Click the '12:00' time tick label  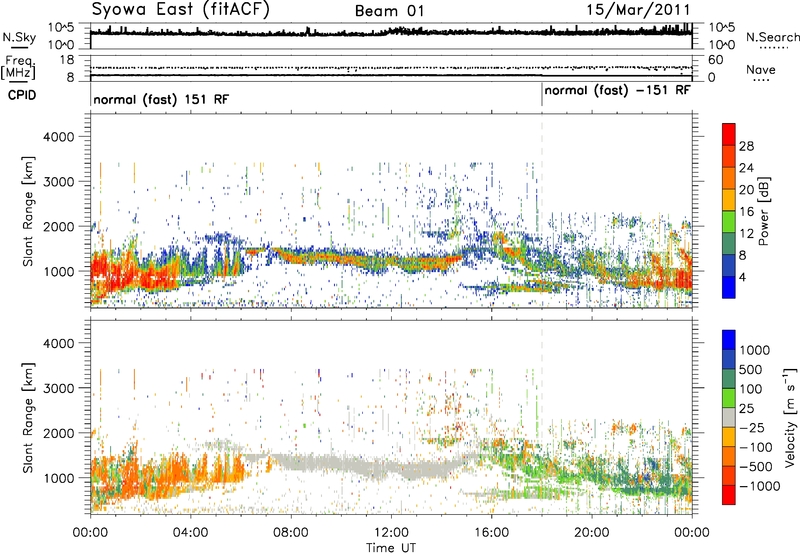(x=391, y=533)
